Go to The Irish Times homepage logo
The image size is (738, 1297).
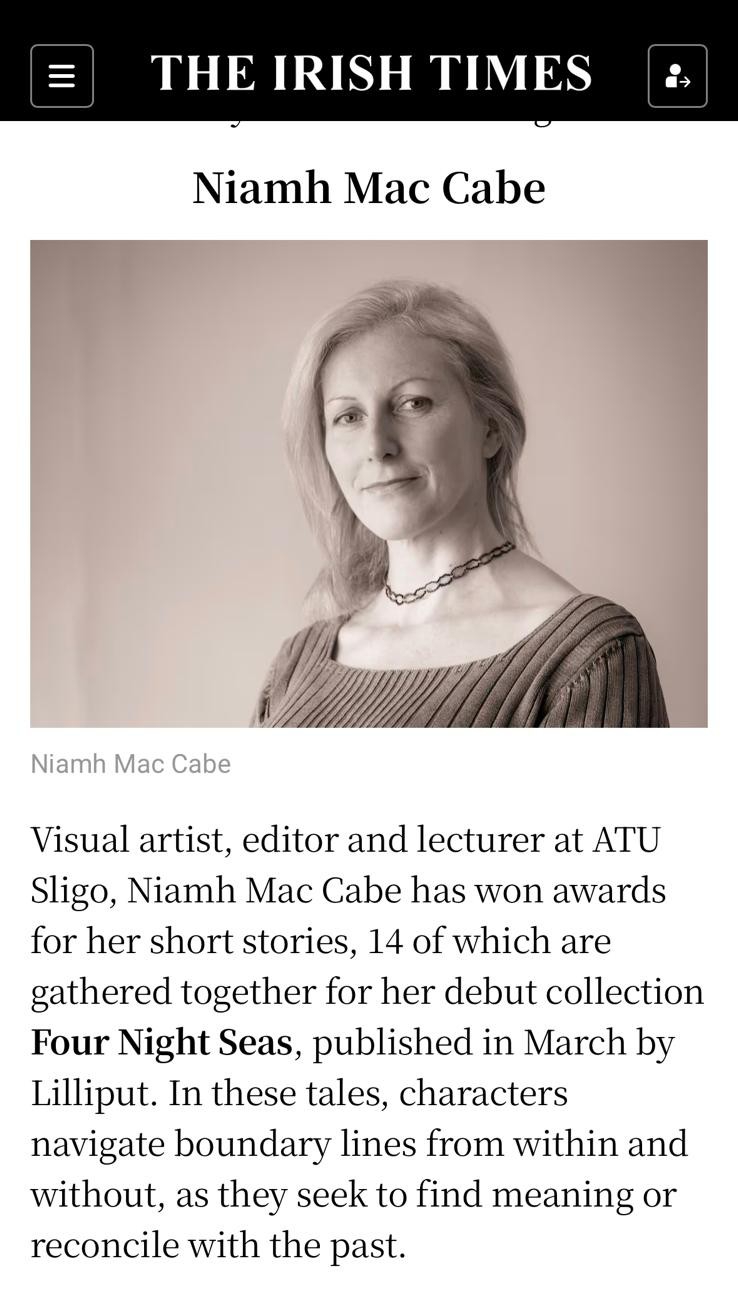371,74
